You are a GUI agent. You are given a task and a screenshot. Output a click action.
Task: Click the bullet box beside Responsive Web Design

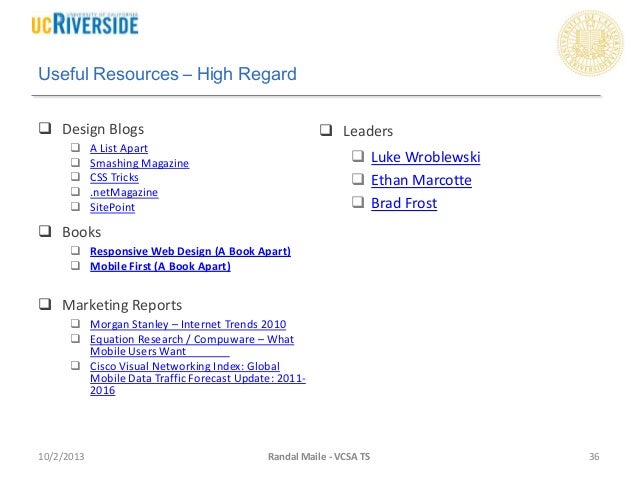75,250
